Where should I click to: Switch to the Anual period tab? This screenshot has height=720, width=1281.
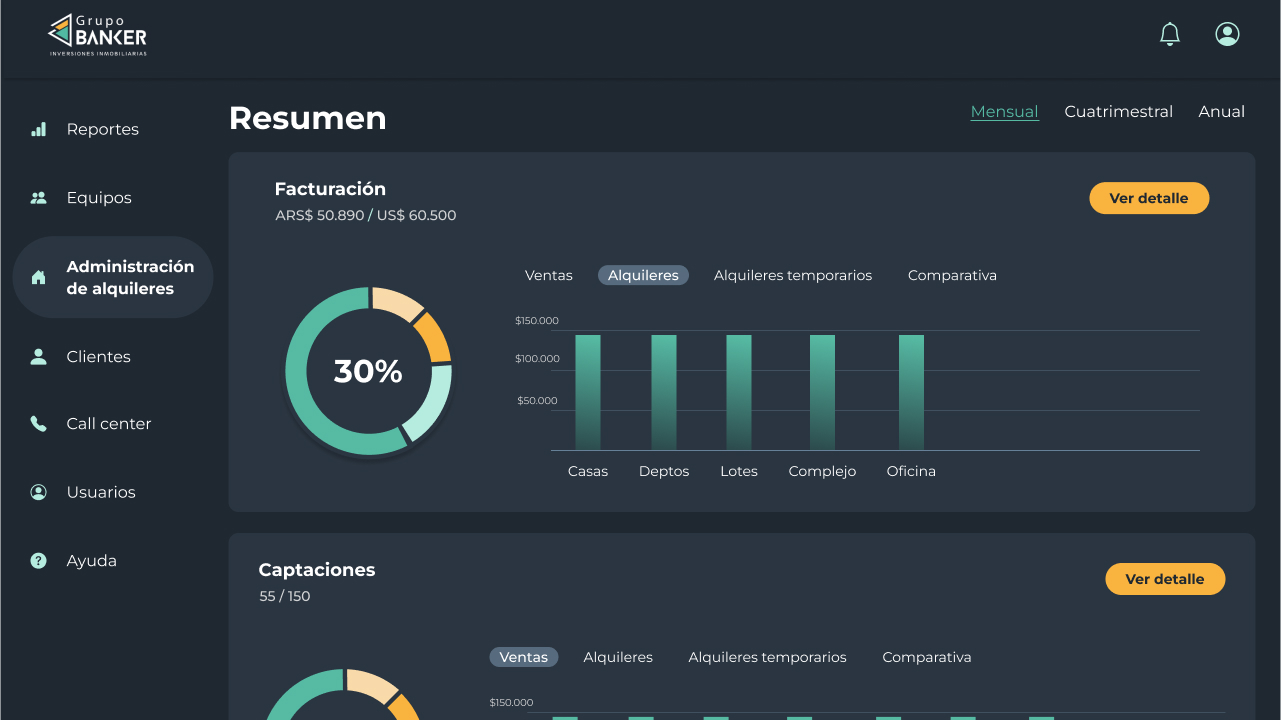(x=1221, y=112)
